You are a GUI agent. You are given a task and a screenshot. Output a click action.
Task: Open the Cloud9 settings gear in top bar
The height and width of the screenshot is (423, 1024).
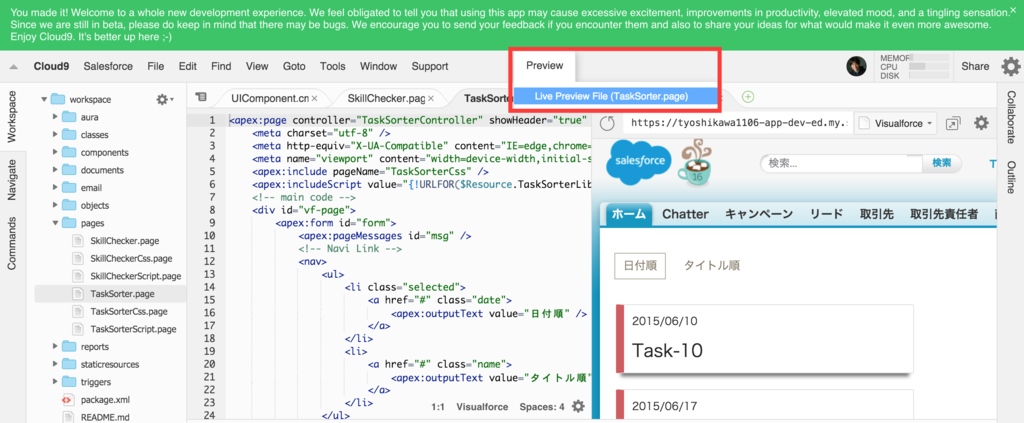click(x=1011, y=66)
